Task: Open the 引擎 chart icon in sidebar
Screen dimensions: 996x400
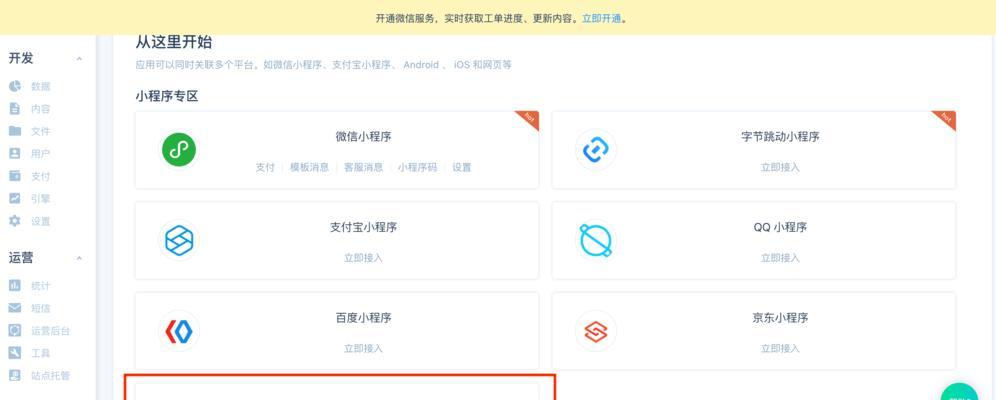Action: pos(15,198)
